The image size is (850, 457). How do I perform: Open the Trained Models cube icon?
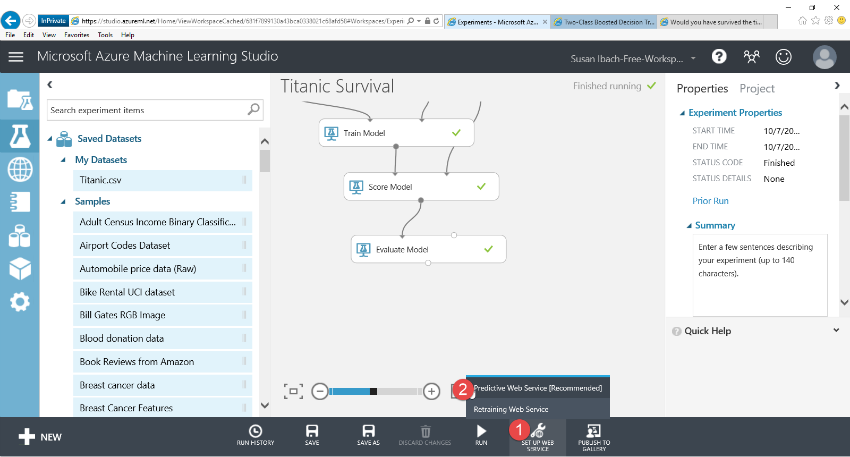(x=20, y=268)
